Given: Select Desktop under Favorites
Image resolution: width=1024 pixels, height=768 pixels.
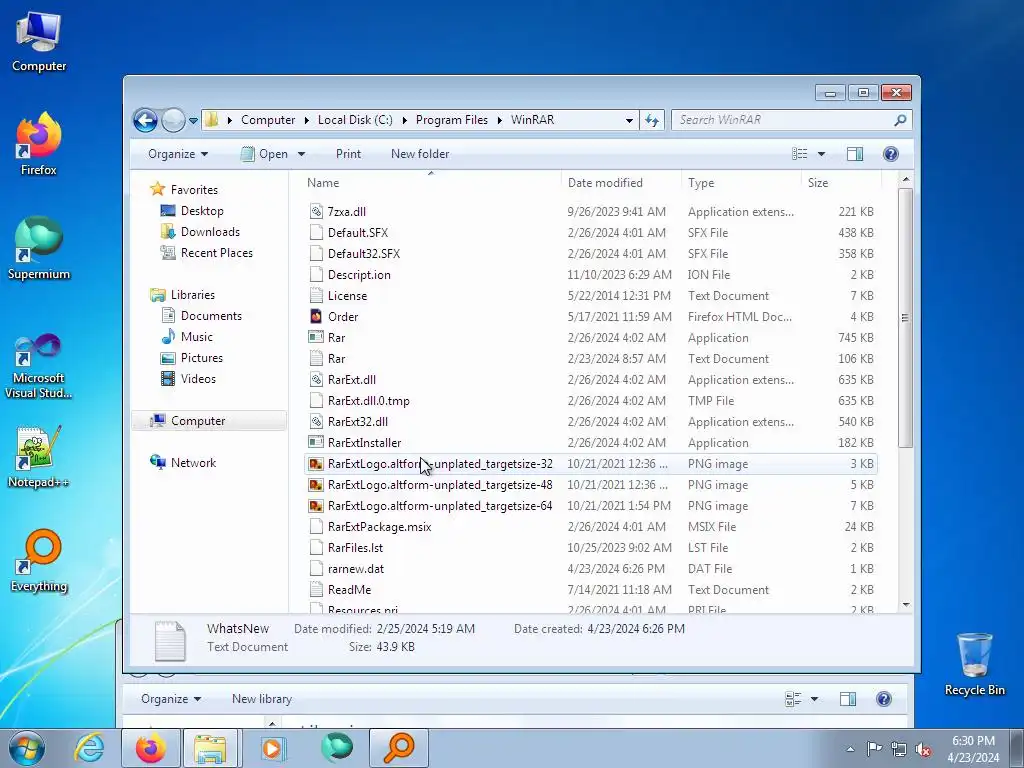Looking at the screenshot, I should click(x=202, y=211).
